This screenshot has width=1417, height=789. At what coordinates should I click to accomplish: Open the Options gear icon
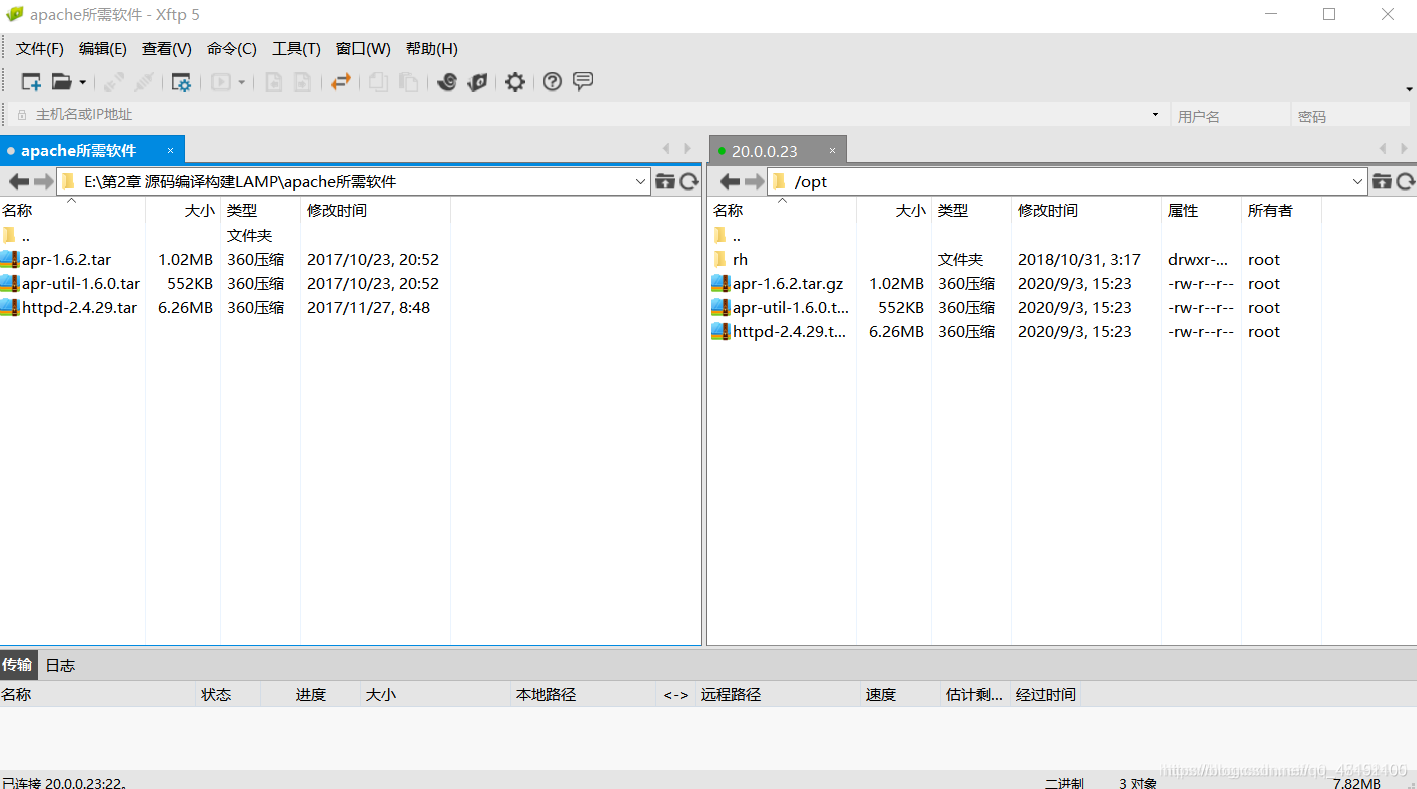[515, 82]
